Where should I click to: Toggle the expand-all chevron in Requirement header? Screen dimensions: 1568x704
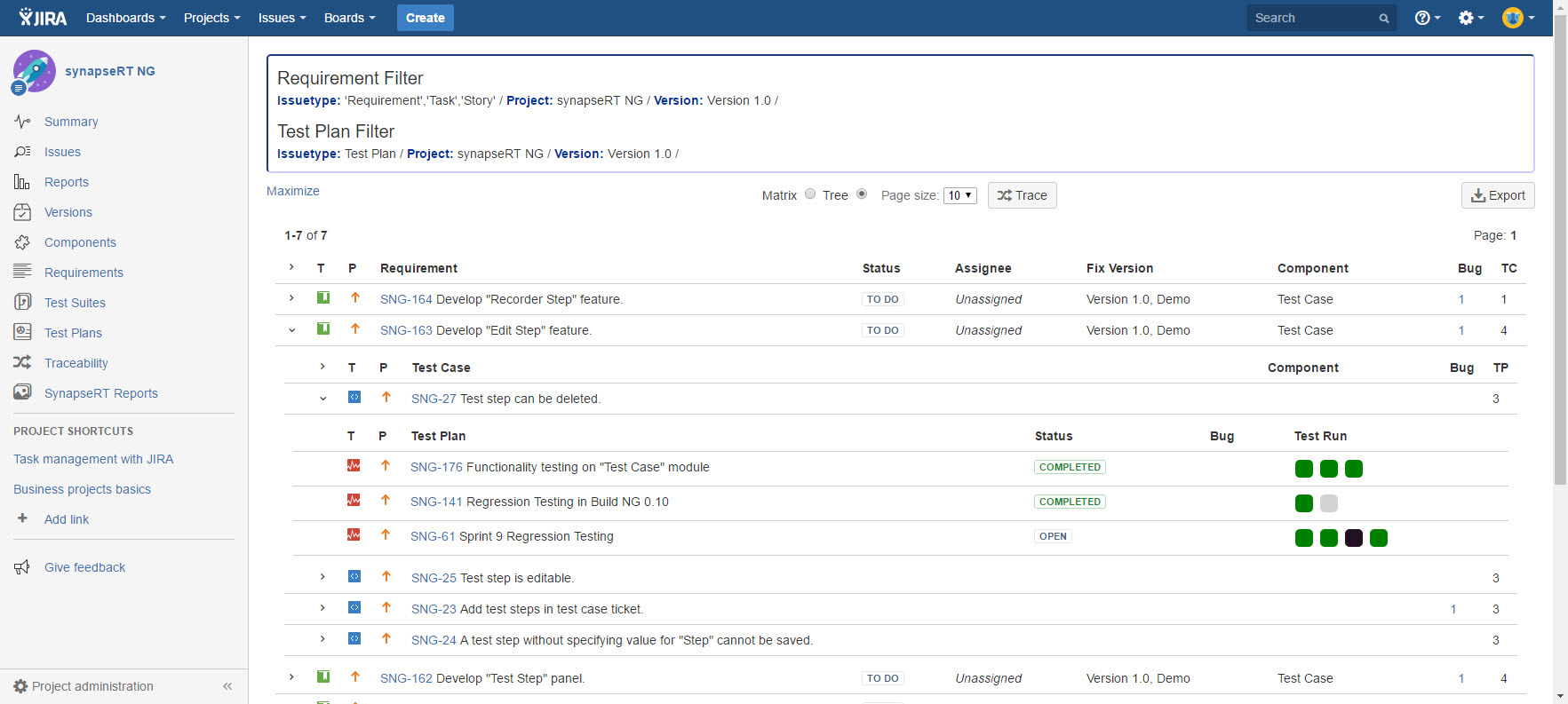pos(291,267)
